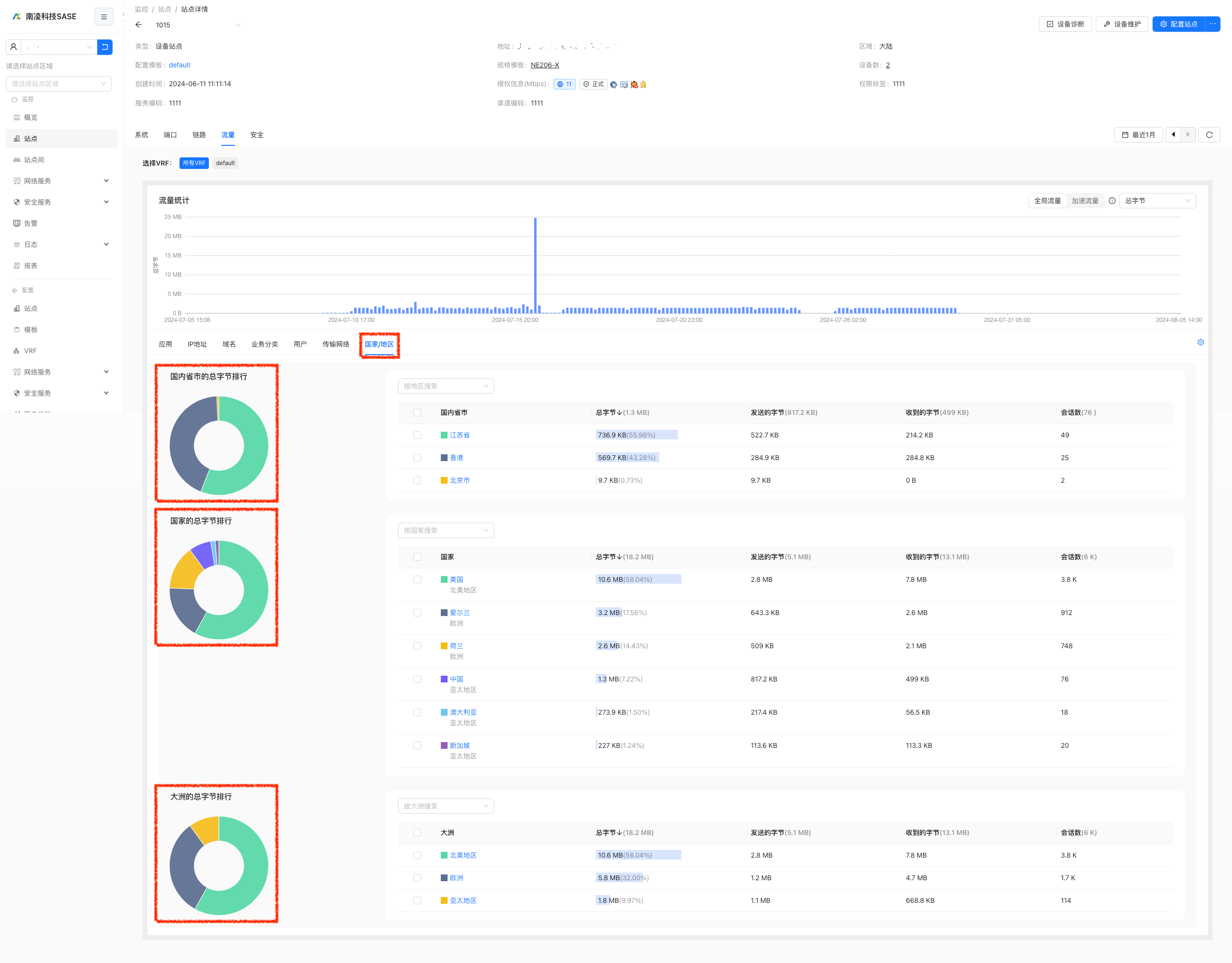
Task: Open the 请选择站点区域 dropdown
Action: pyautogui.click(x=59, y=83)
